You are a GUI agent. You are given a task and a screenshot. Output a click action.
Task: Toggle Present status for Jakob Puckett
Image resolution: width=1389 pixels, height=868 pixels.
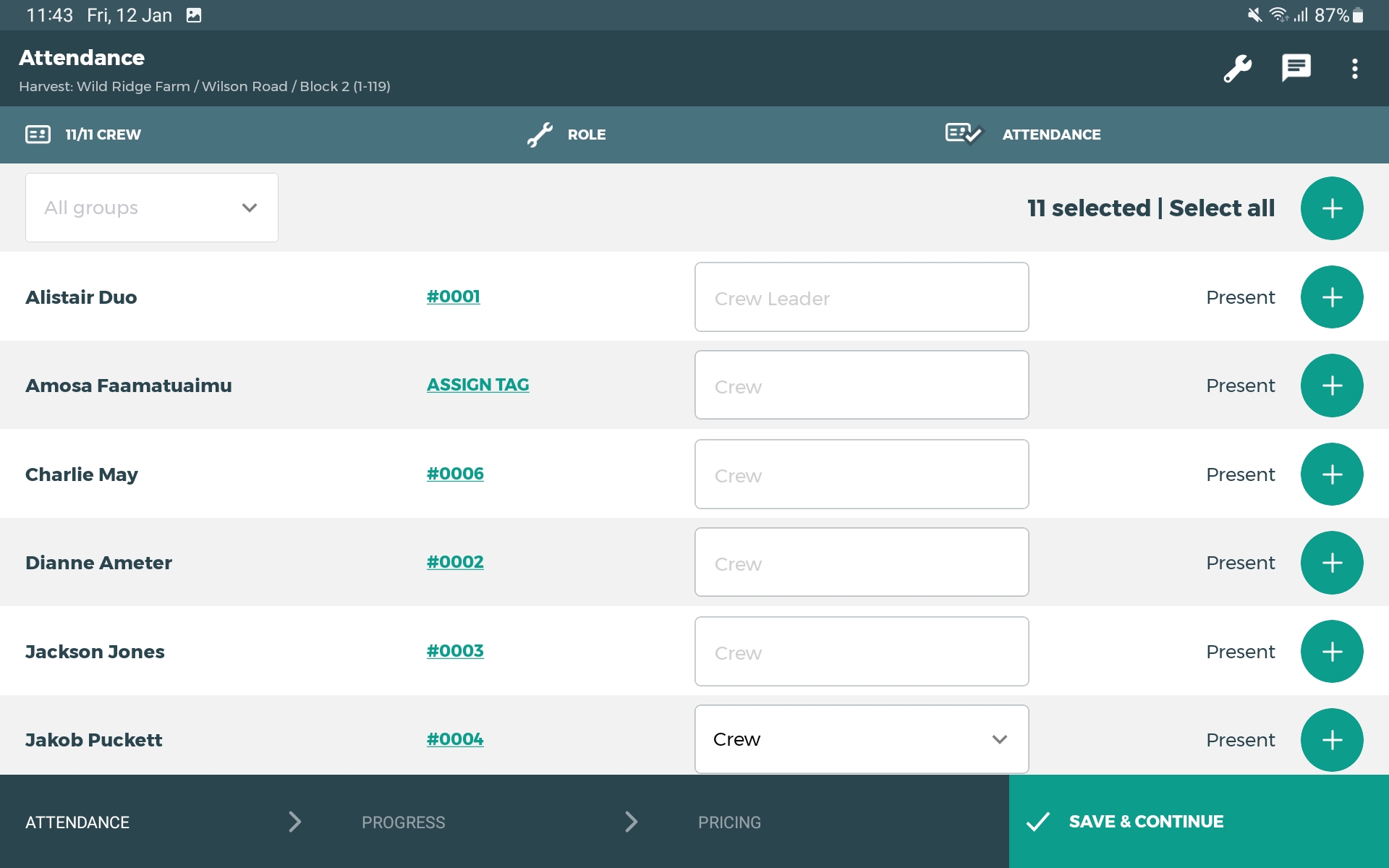1240,740
